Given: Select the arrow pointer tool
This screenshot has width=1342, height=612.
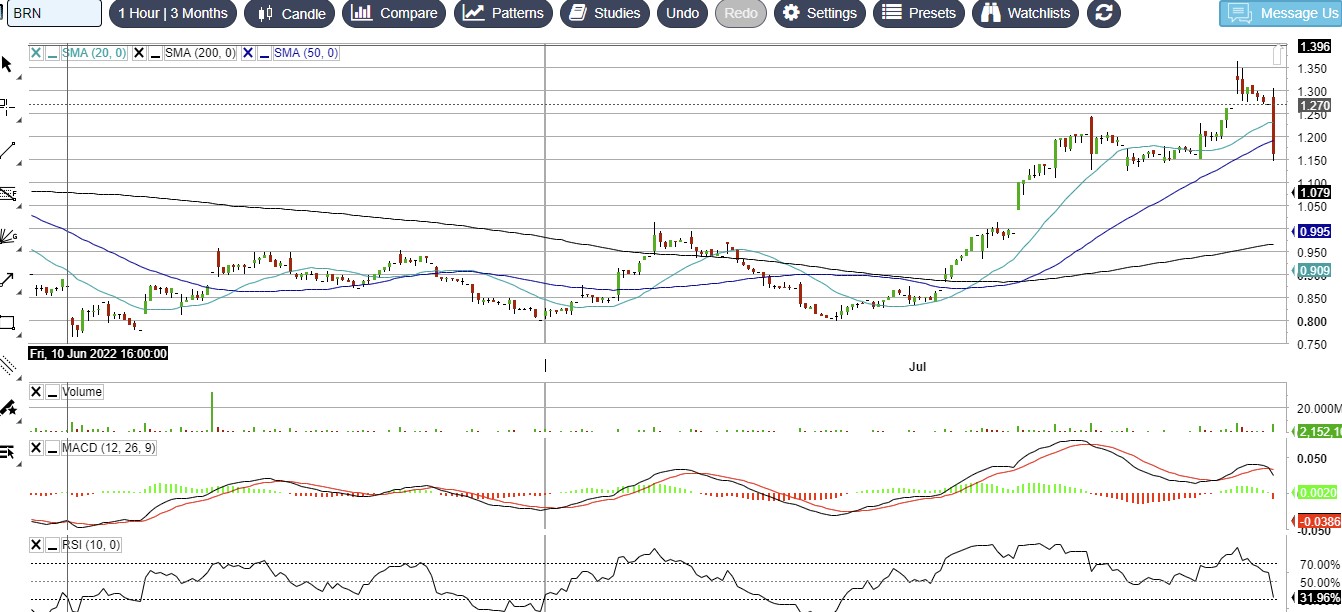Looking at the screenshot, I should click(7, 65).
